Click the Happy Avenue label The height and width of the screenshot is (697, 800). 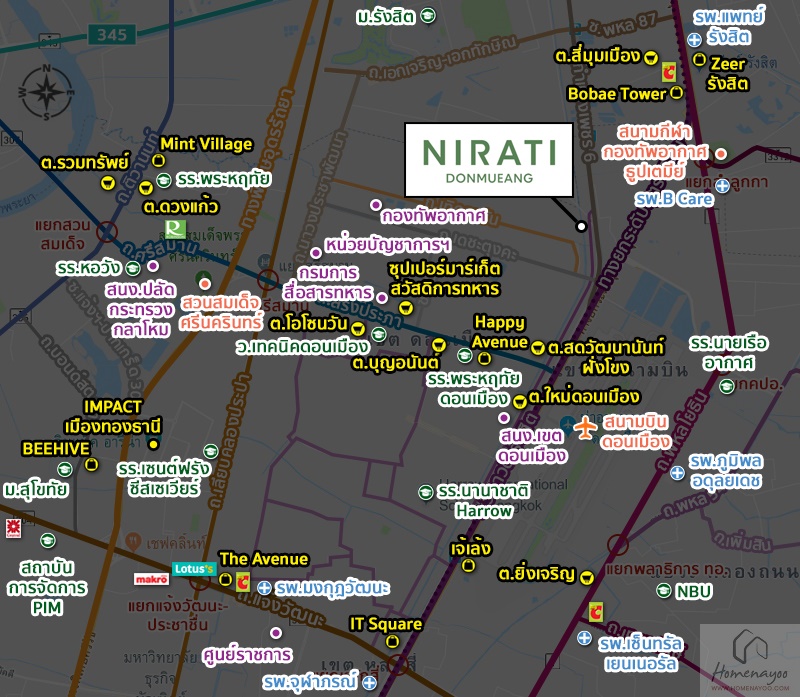[x=499, y=332]
